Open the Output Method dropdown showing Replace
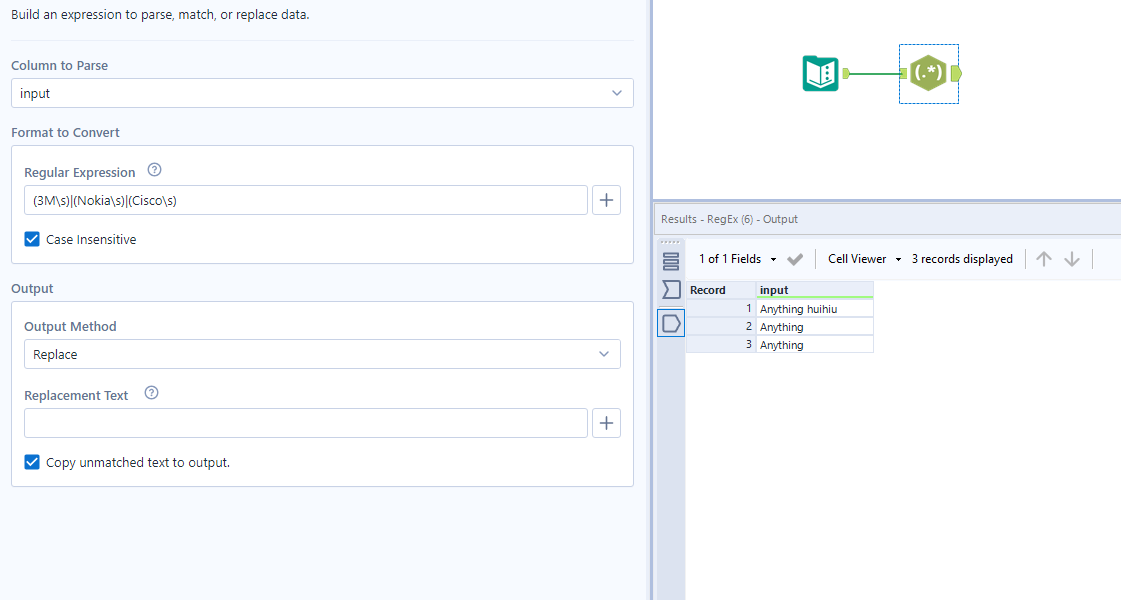Viewport: 1121px width, 600px height. (322, 353)
